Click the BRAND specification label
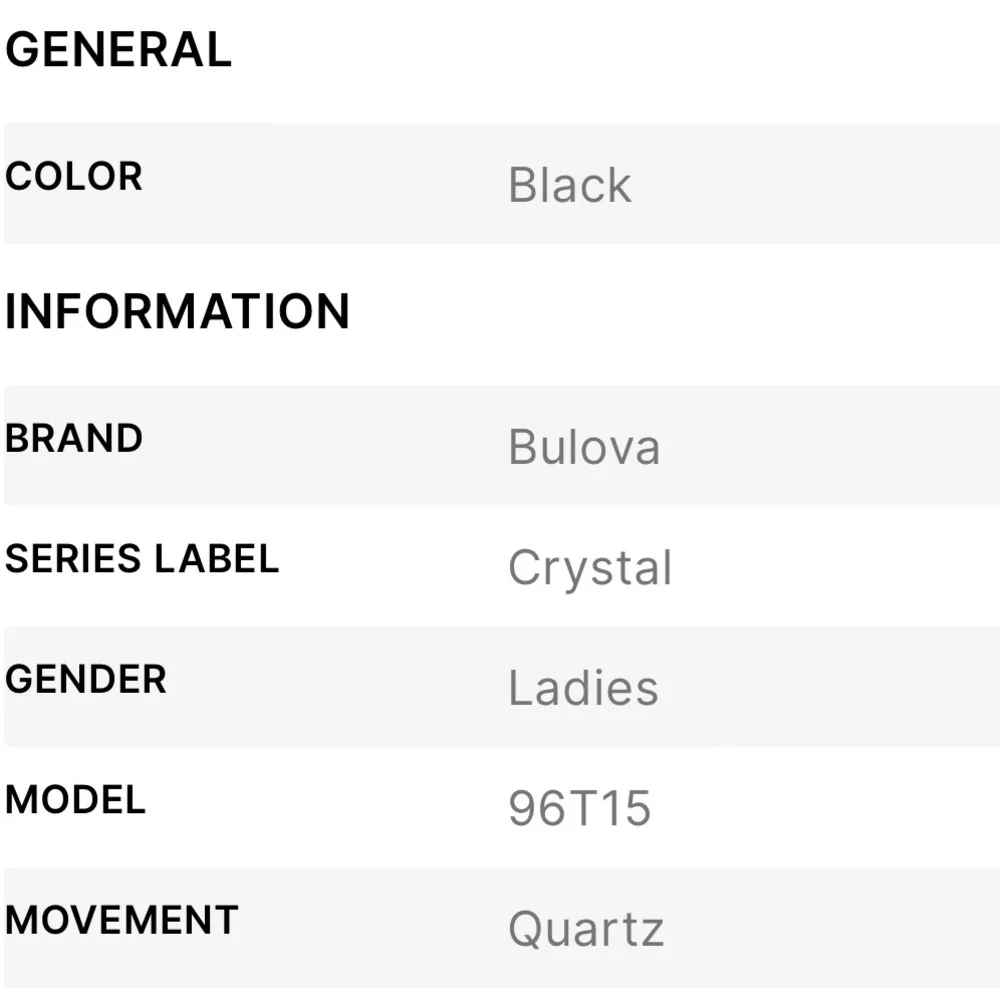This screenshot has width=1000, height=1000. (x=74, y=439)
